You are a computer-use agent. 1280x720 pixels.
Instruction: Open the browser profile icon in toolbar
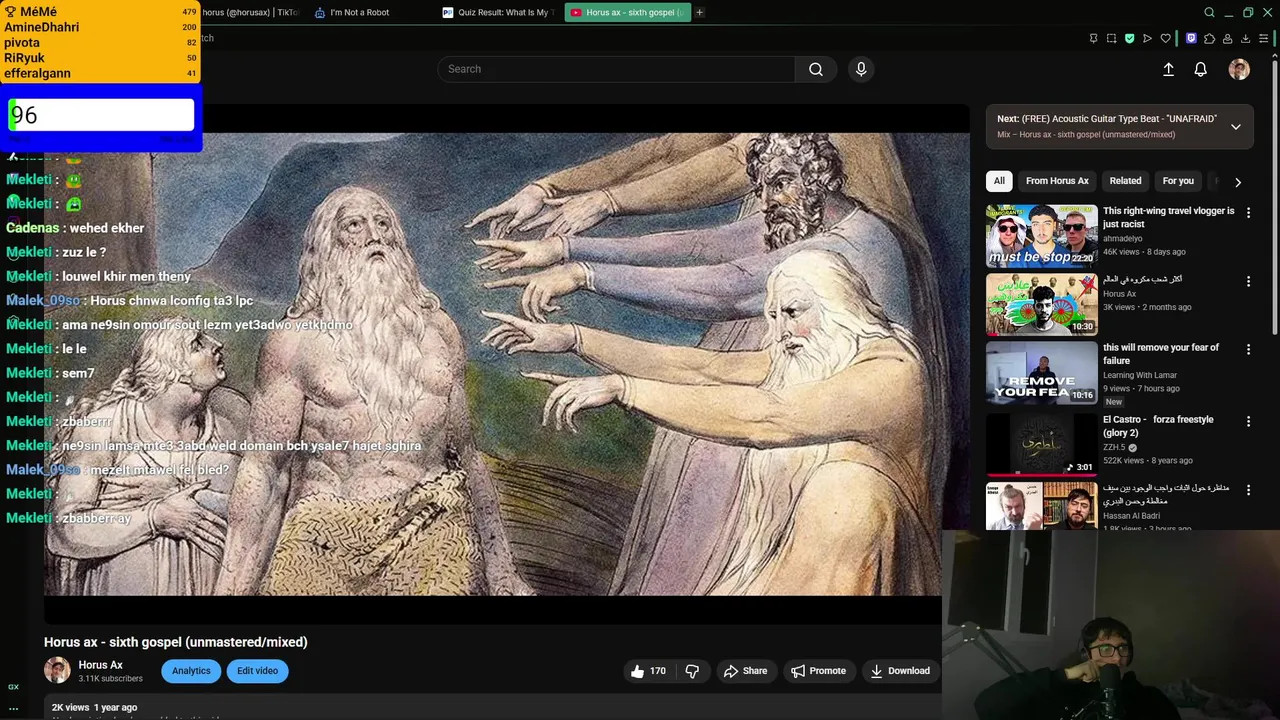[1227, 38]
